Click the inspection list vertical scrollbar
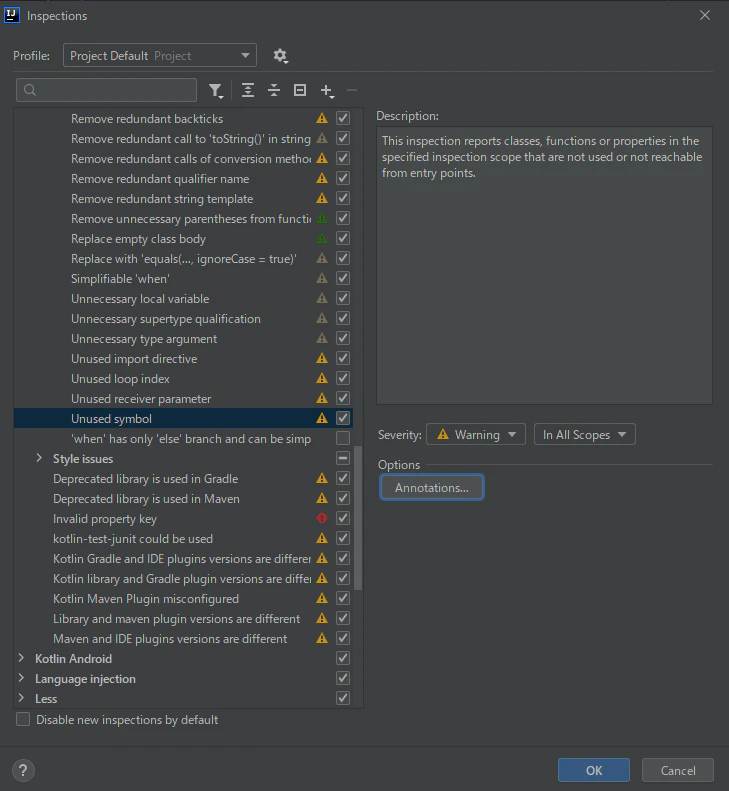Viewport: 729px width, 791px height. (x=358, y=518)
